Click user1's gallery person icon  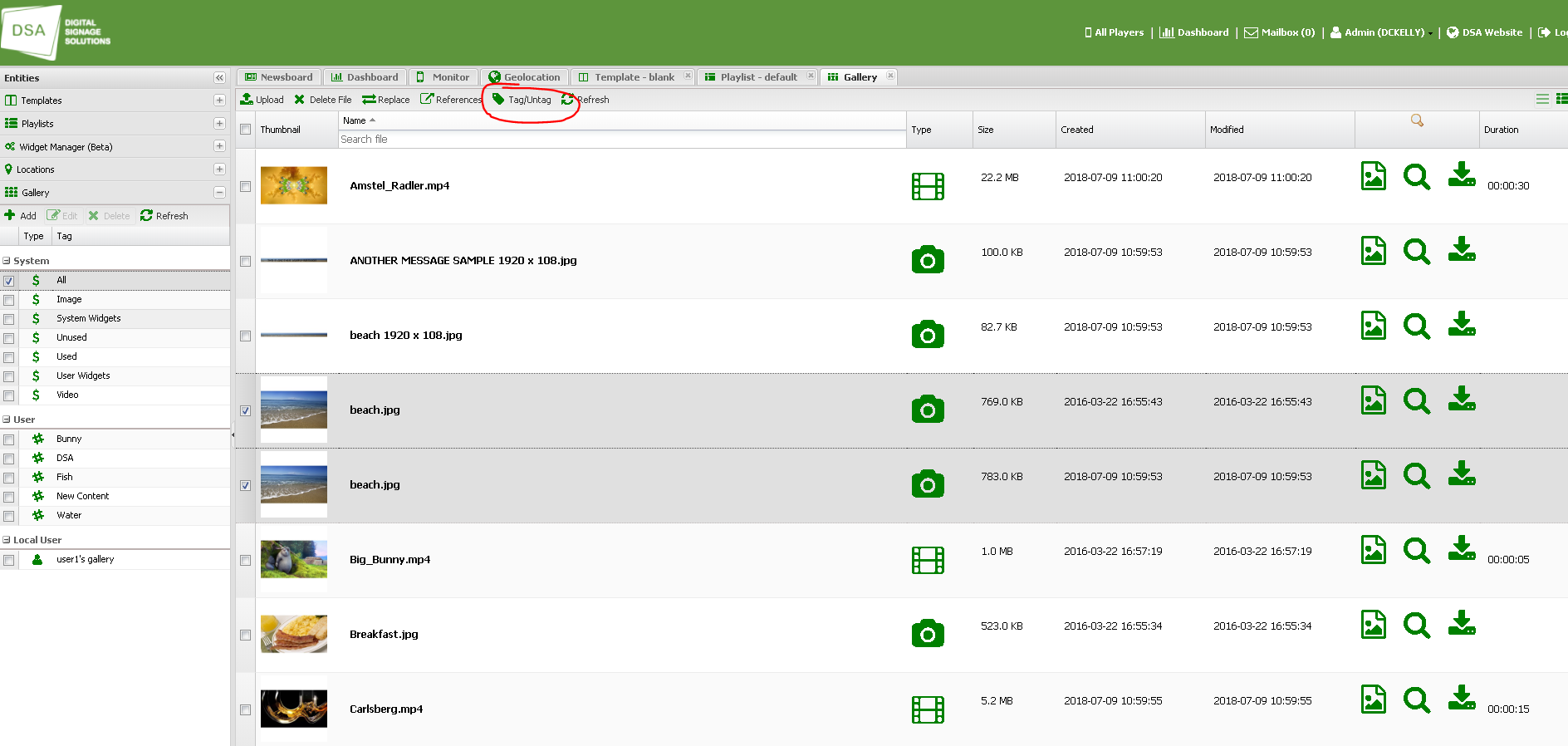pyautogui.click(x=37, y=560)
